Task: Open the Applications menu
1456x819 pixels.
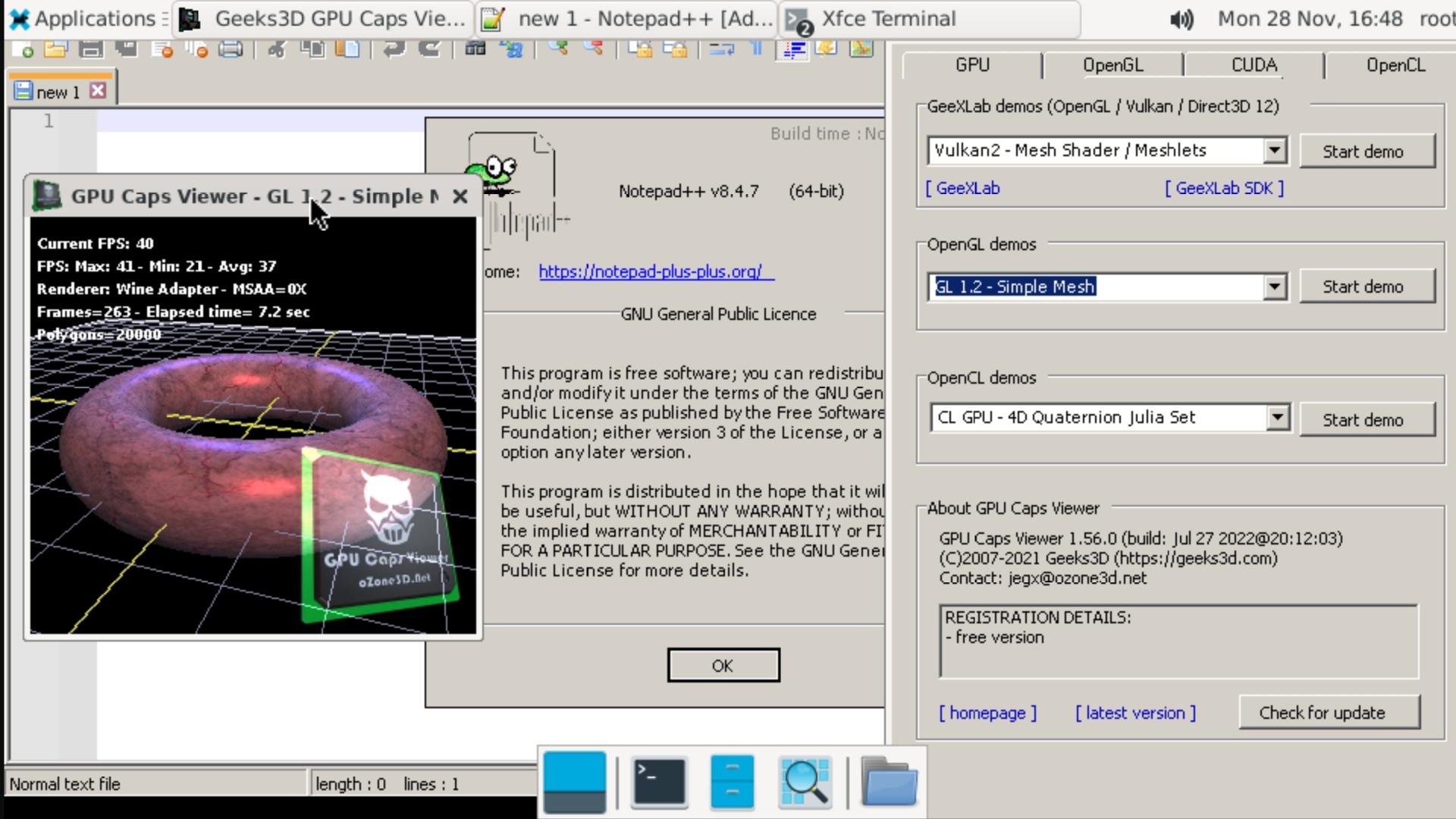Action: click(83, 19)
